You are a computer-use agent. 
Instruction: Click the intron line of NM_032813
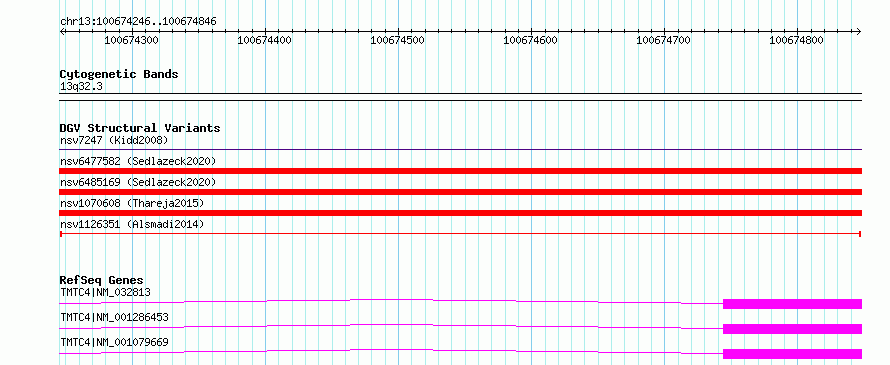click(392, 299)
